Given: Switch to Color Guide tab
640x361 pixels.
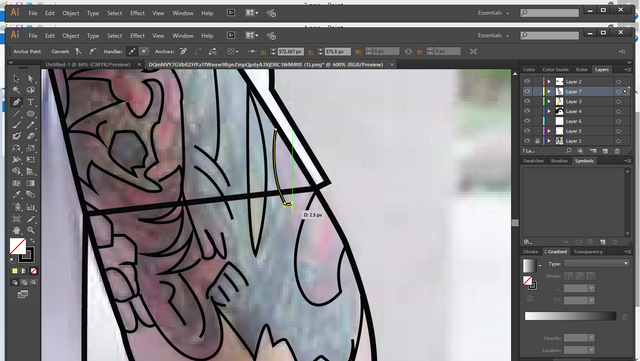Looking at the screenshot, I should 555,69.
